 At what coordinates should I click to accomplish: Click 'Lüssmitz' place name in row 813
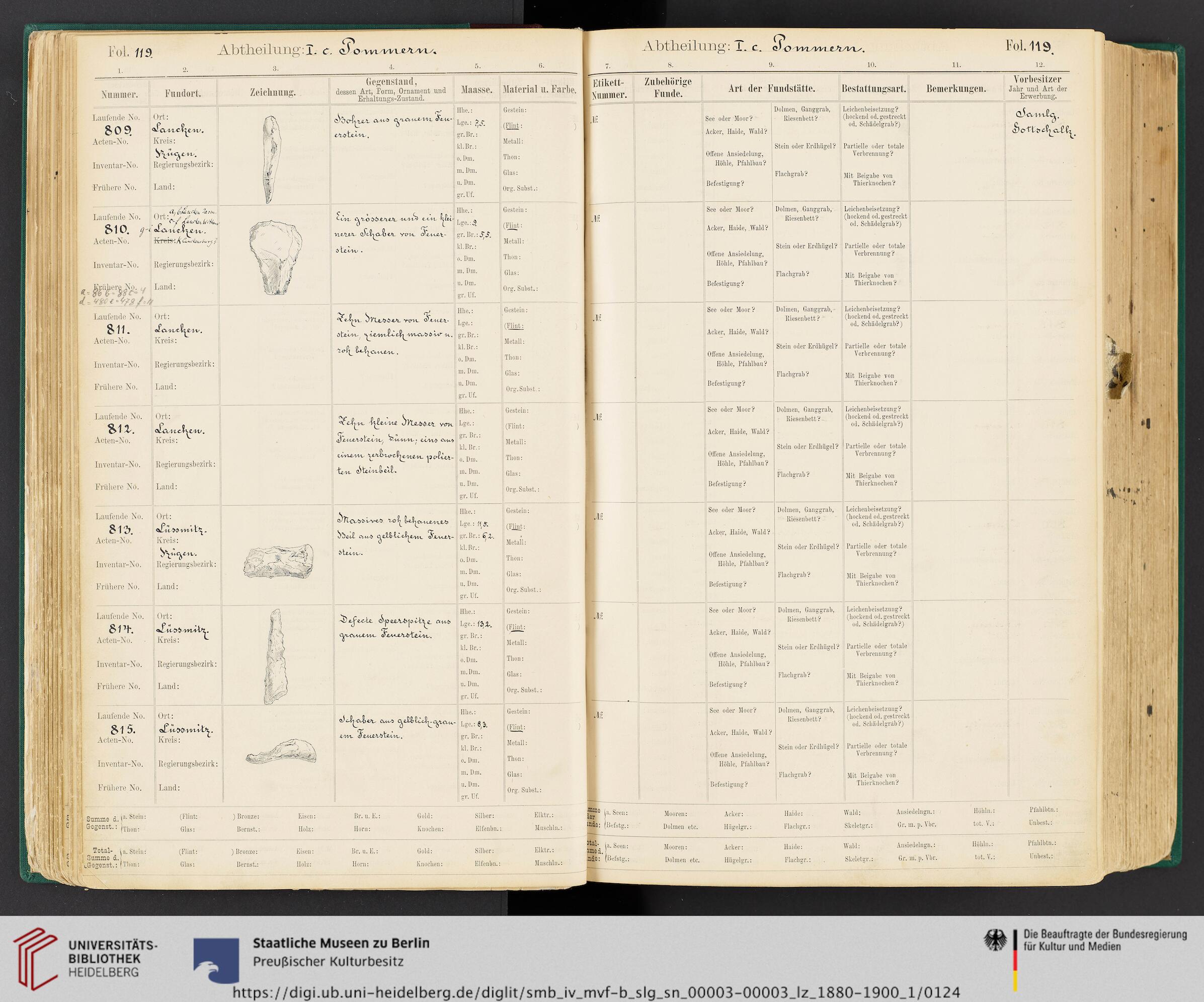[x=182, y=530]
